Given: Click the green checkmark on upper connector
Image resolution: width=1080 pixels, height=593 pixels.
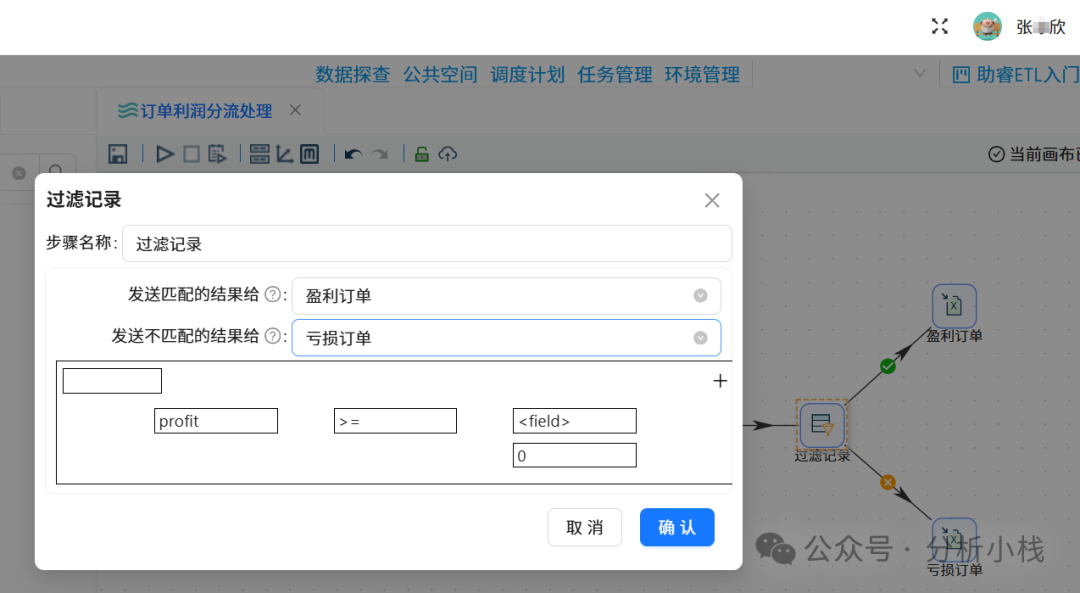Looking at the screenshot, I should (x=888, y=366).
